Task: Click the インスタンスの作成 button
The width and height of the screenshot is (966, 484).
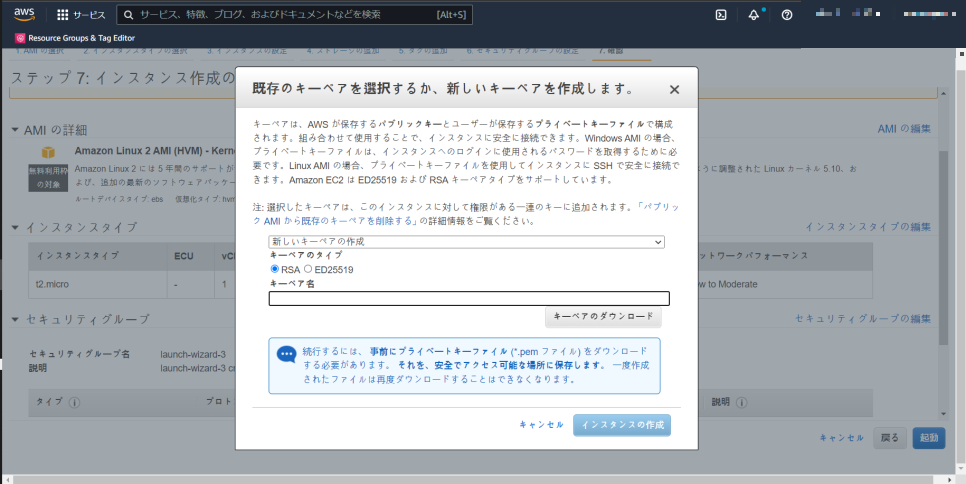Action: tap(622, 425)
